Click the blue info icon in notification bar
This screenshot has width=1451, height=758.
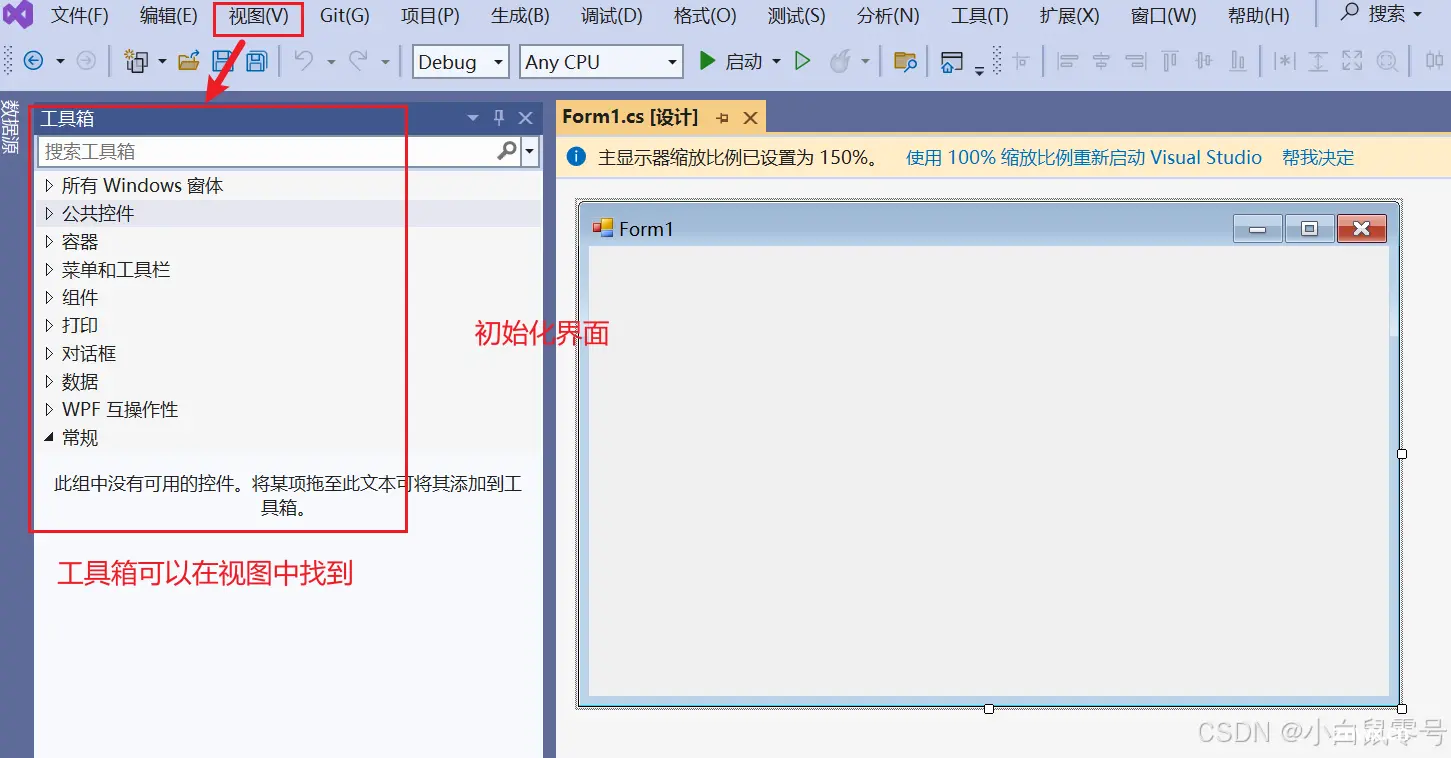coord(576,157)
